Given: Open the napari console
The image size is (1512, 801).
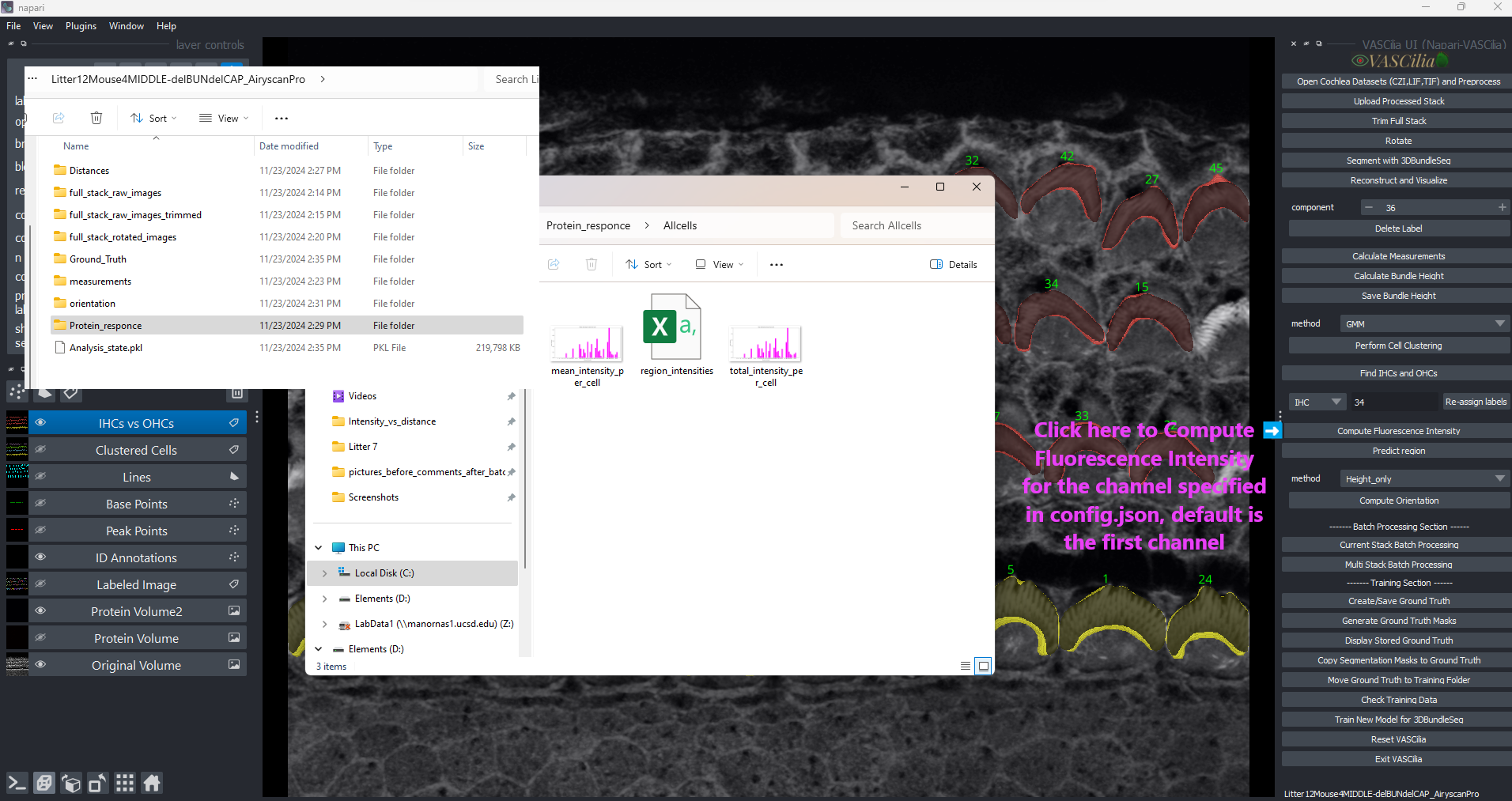Looking at the screenshot, I should point(17,783).
